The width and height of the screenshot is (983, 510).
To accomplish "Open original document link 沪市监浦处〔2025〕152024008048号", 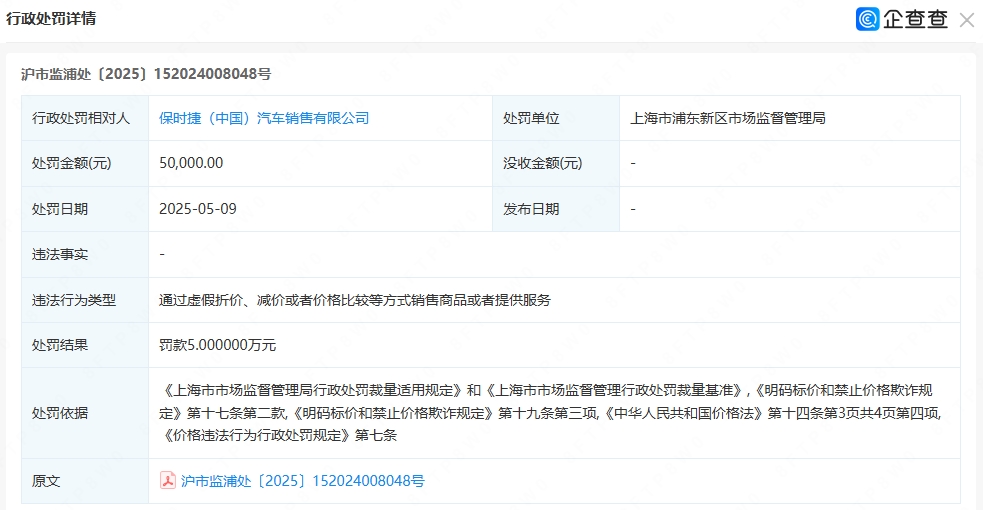I will coord(303,481).
